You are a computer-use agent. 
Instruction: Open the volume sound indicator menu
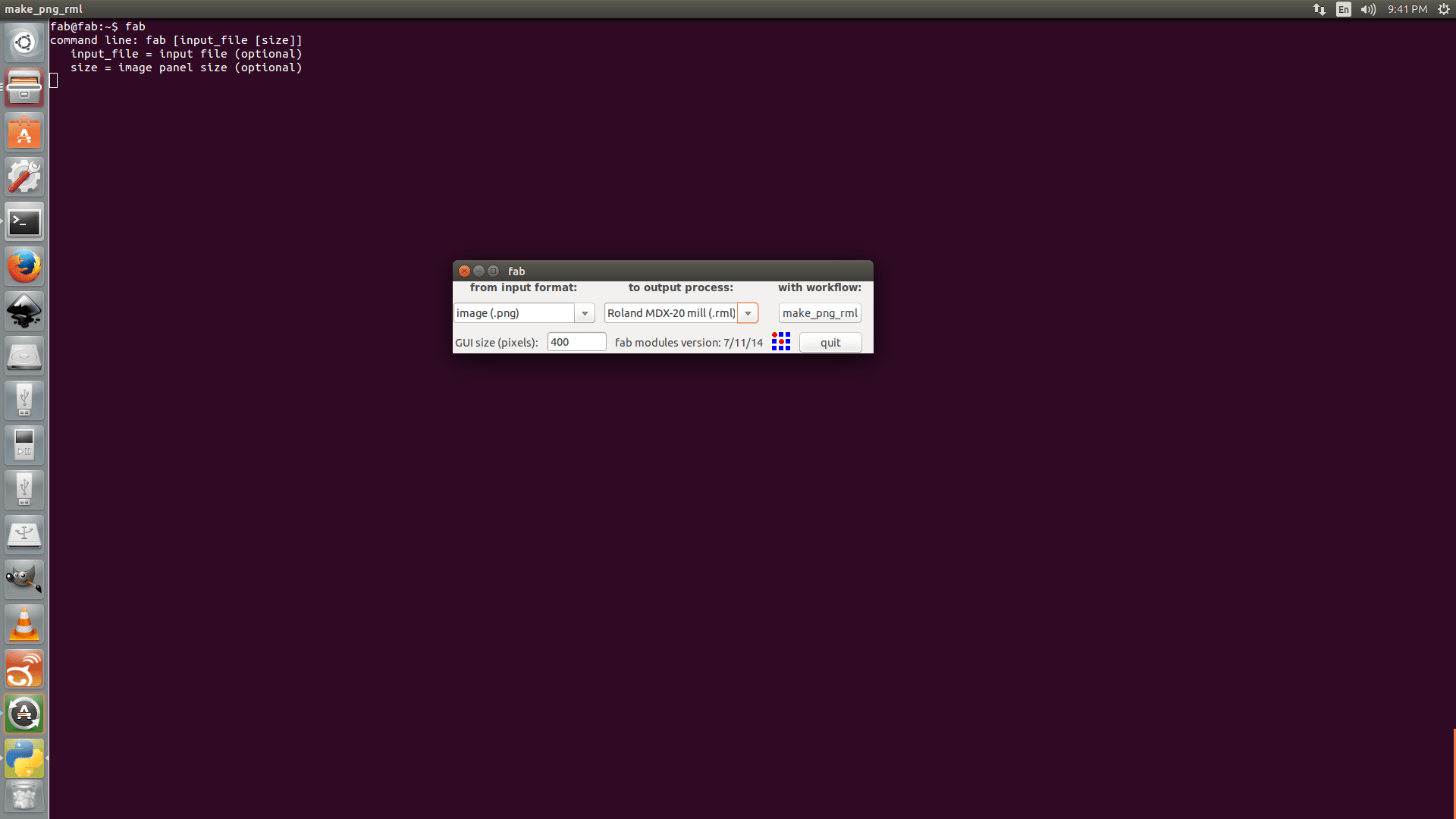(x=1368, y=9)
